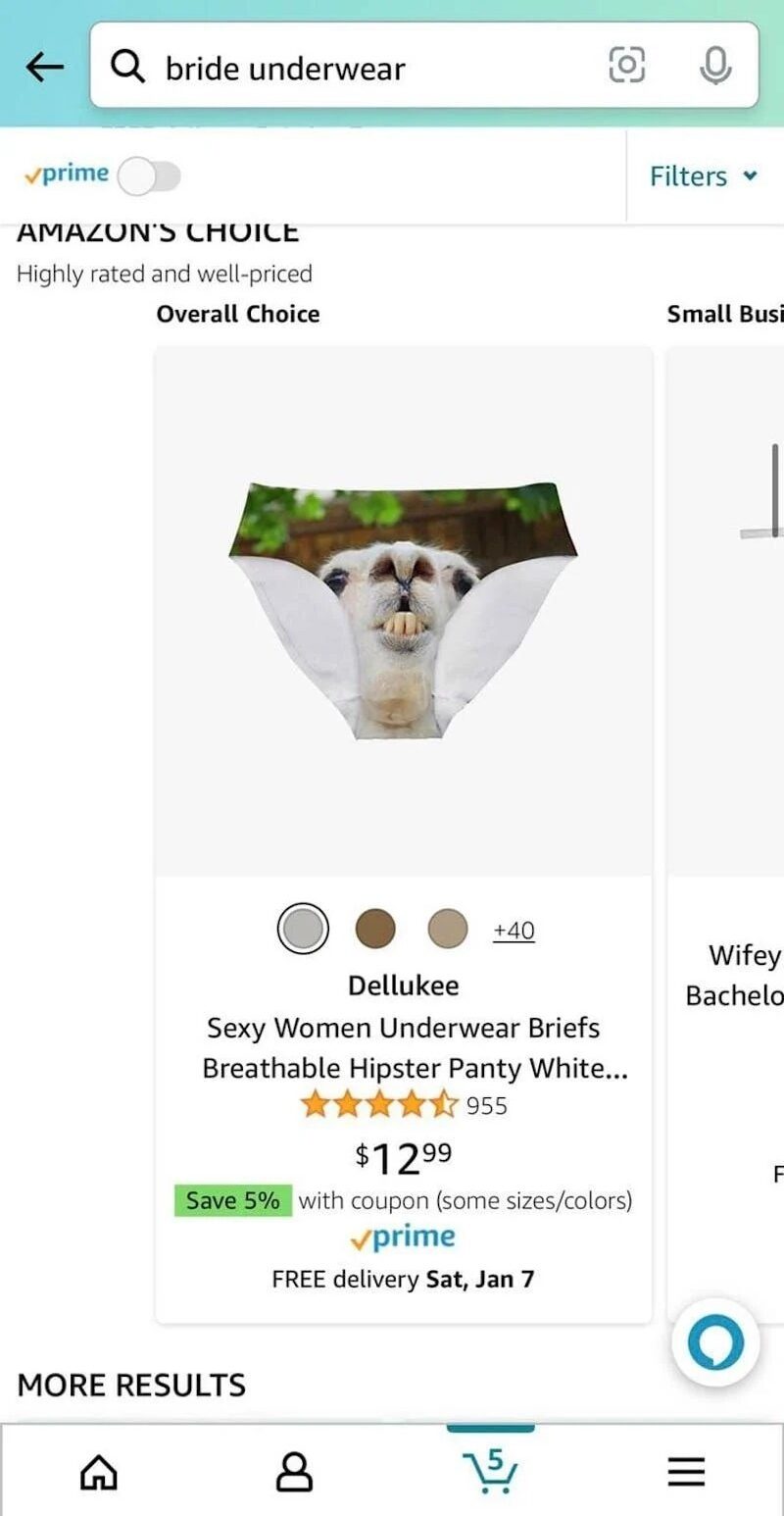Open the hamburger menu icon
784x1516 pixels.
pyautogui.click(x=686, y=1471)
